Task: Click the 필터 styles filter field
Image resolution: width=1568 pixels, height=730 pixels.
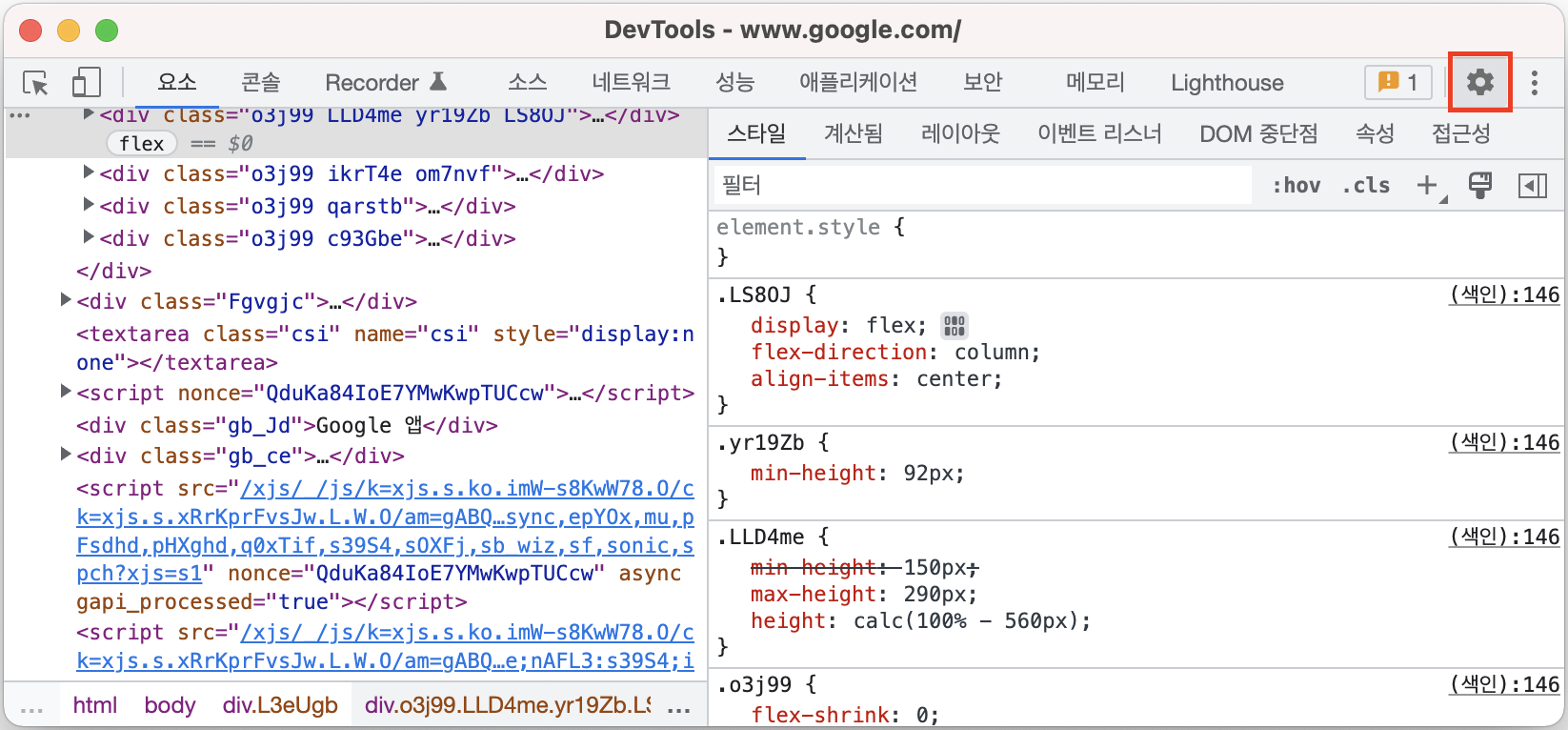Action: click(982, 185)
